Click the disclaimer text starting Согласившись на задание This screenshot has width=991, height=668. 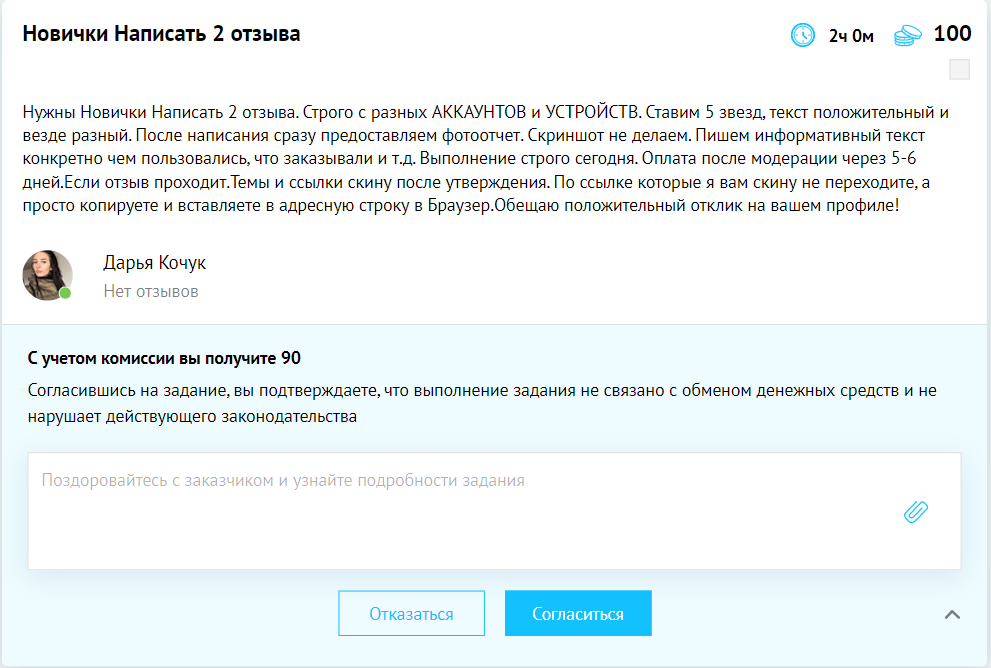click(482, 403)
